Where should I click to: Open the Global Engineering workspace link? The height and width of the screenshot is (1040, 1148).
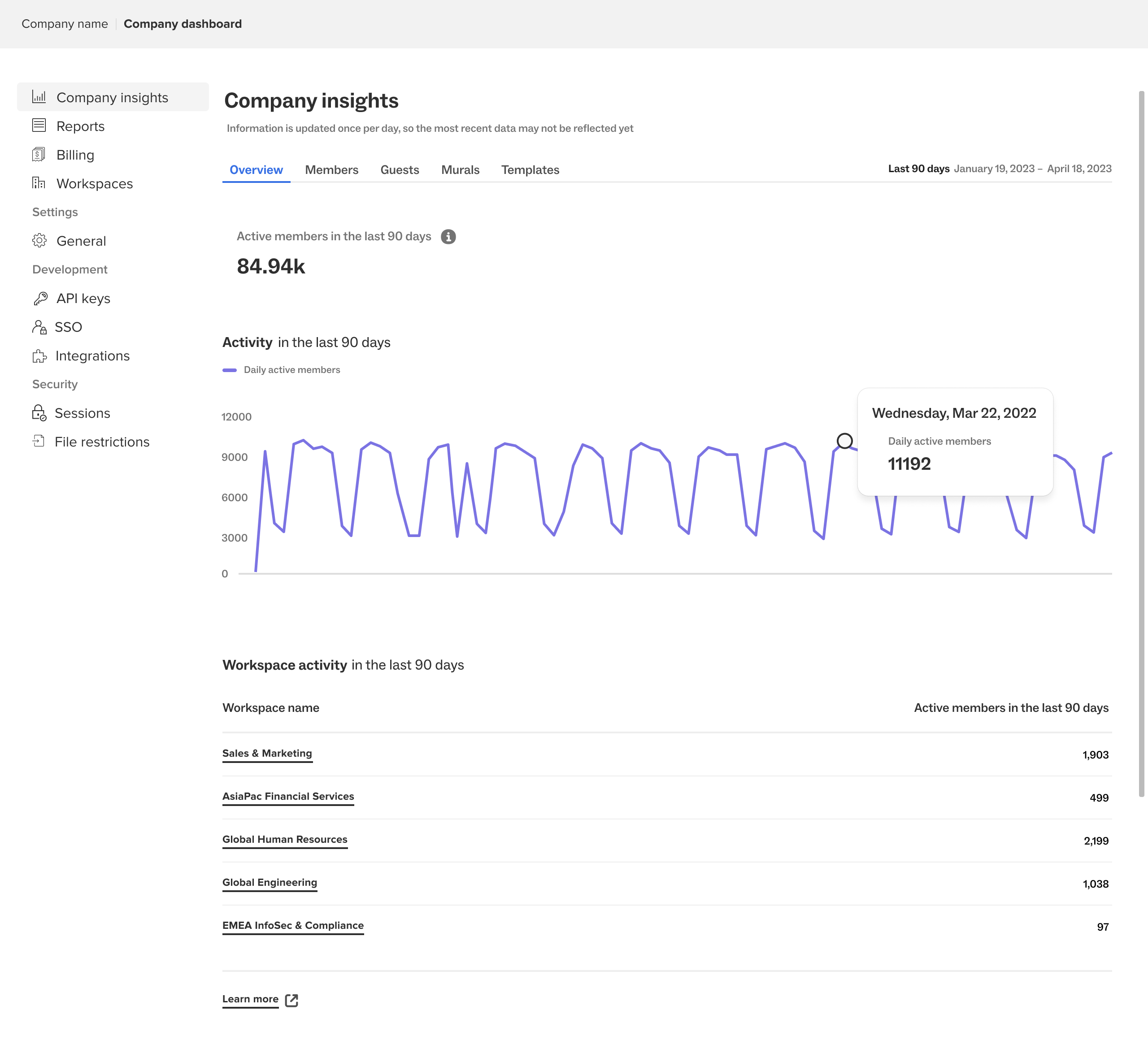270,882
